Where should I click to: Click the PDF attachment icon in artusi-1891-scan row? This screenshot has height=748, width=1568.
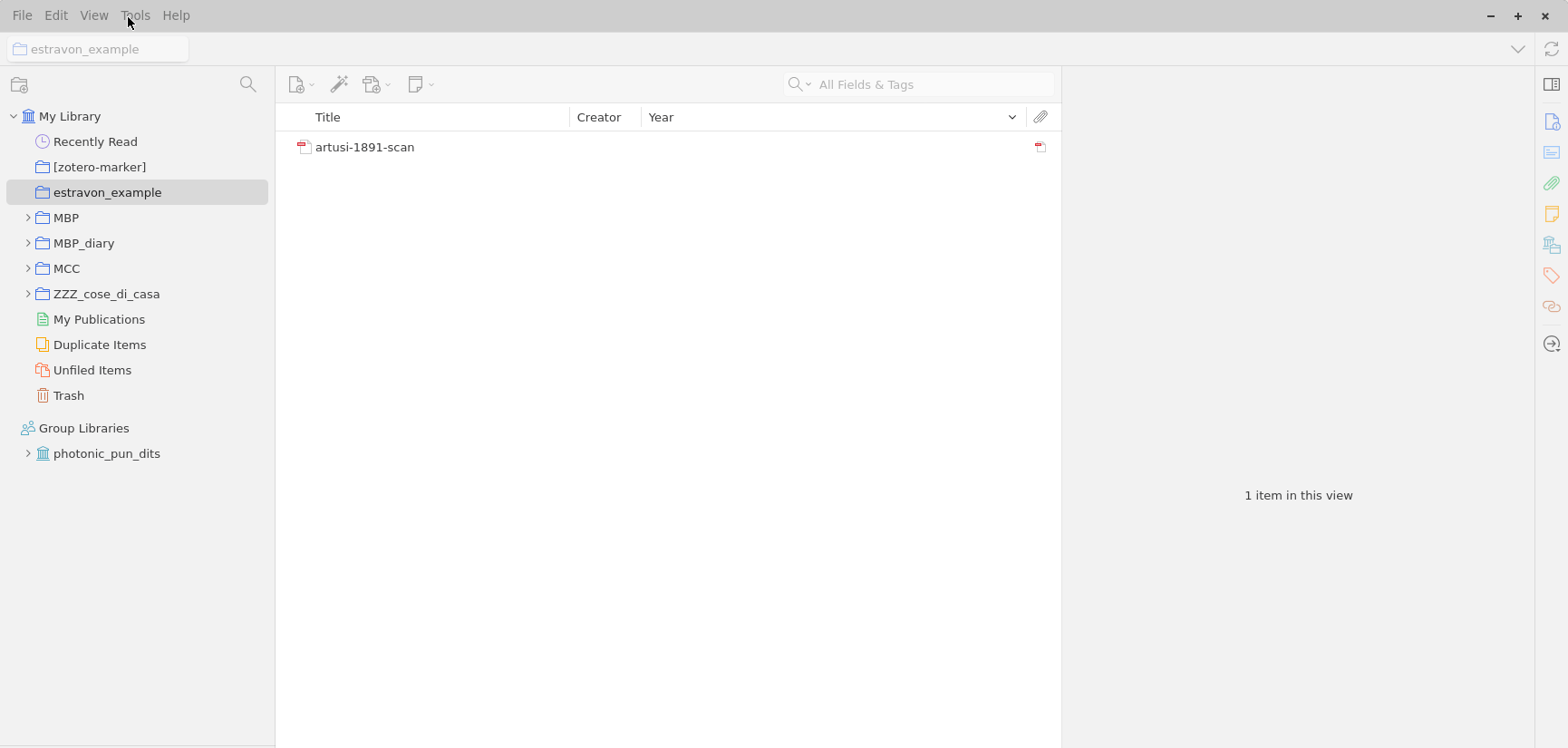click(x=1040, y=147)
